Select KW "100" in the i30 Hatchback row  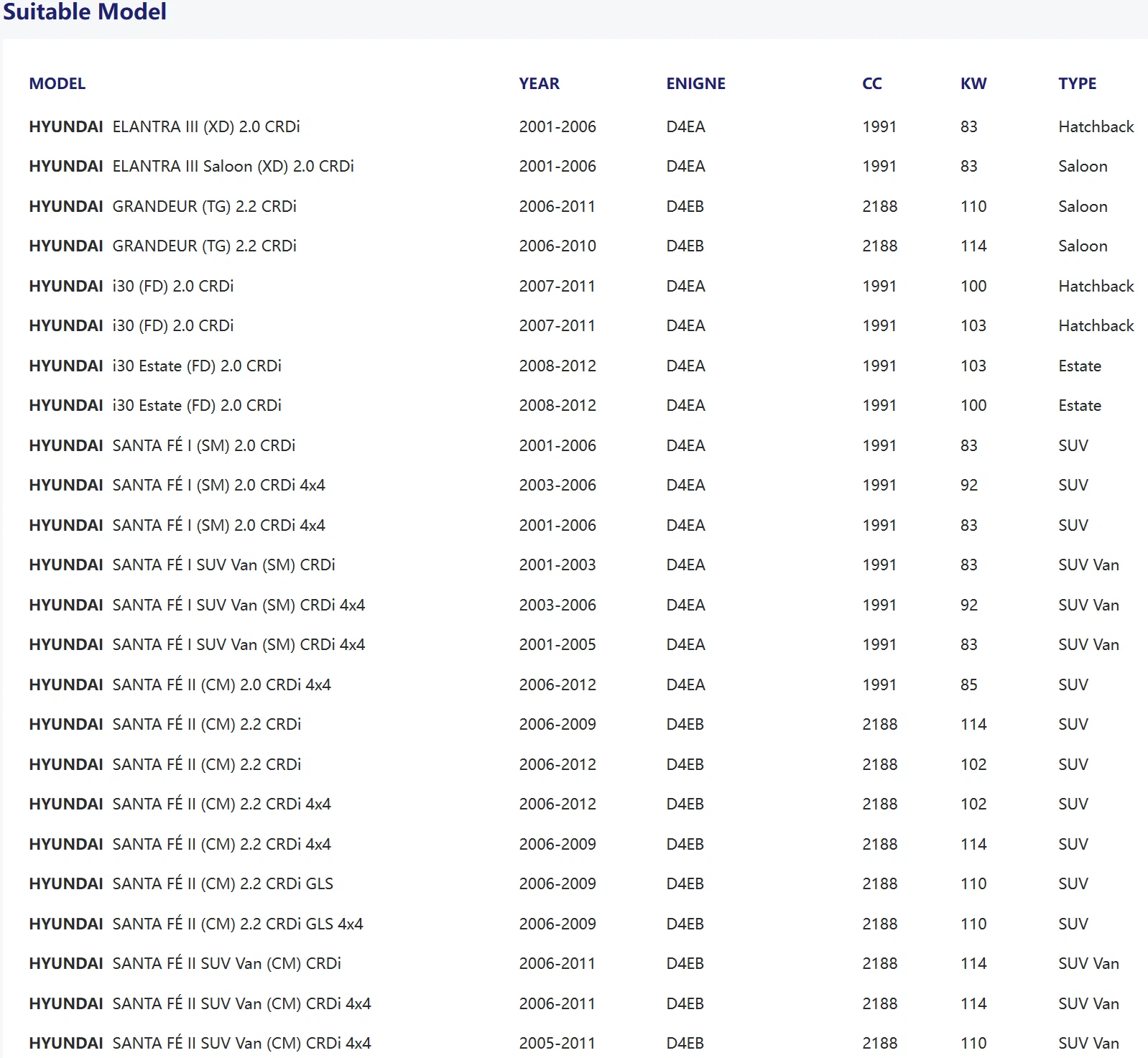(973, 287)
